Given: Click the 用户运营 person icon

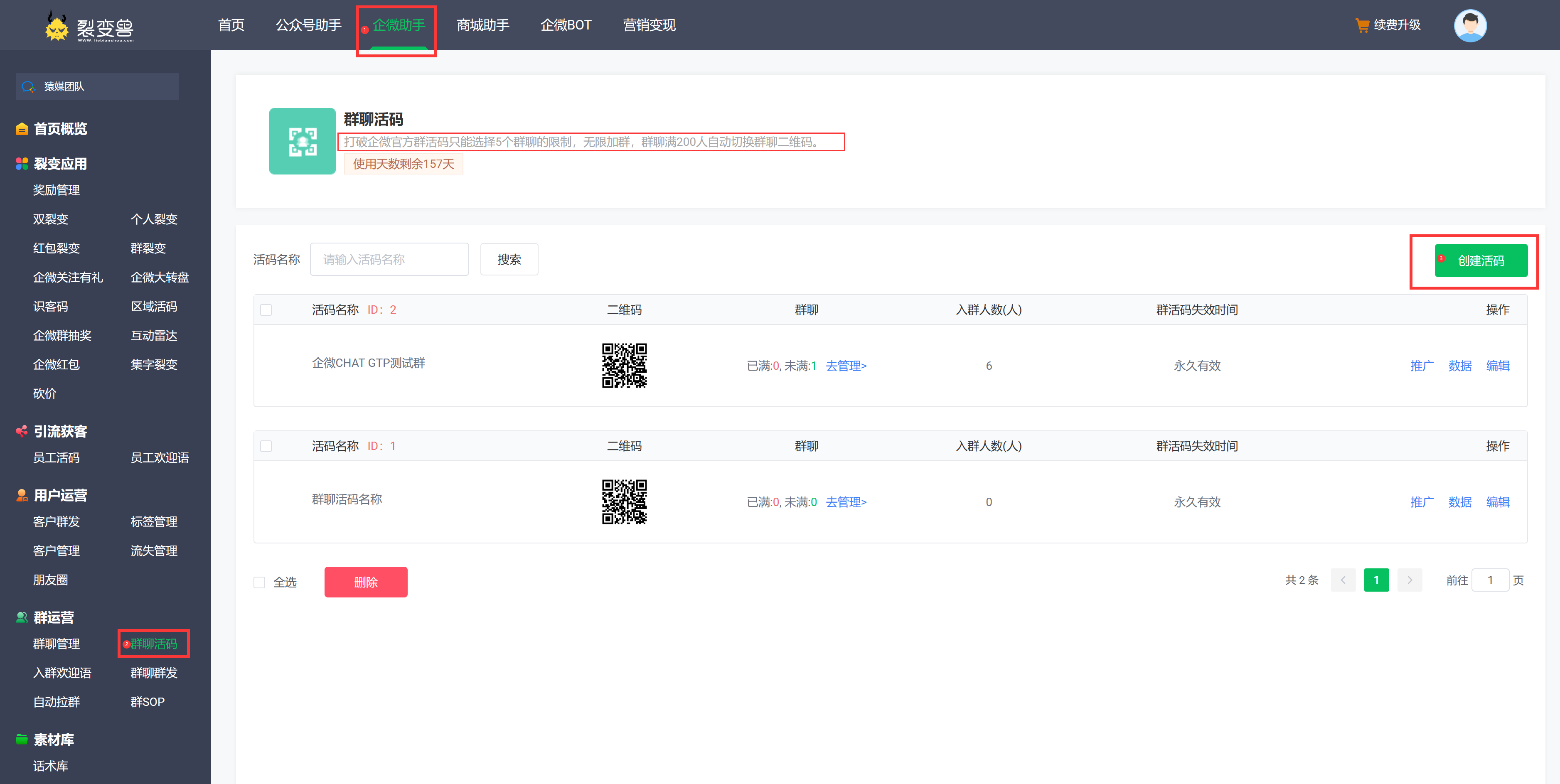Looking at the screenshot, I should pos(22,494).
